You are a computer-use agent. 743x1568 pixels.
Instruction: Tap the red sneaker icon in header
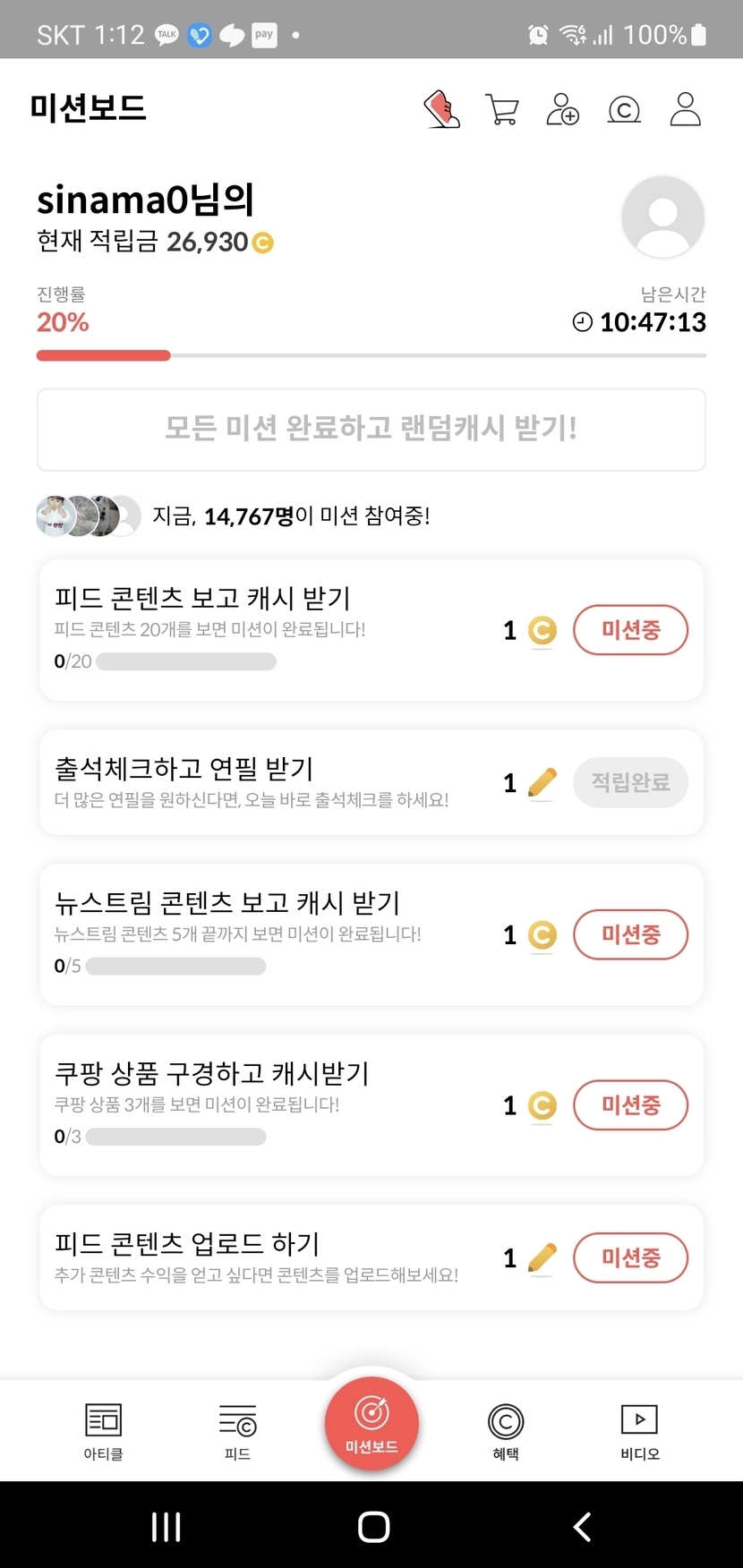tap(441, 110)
